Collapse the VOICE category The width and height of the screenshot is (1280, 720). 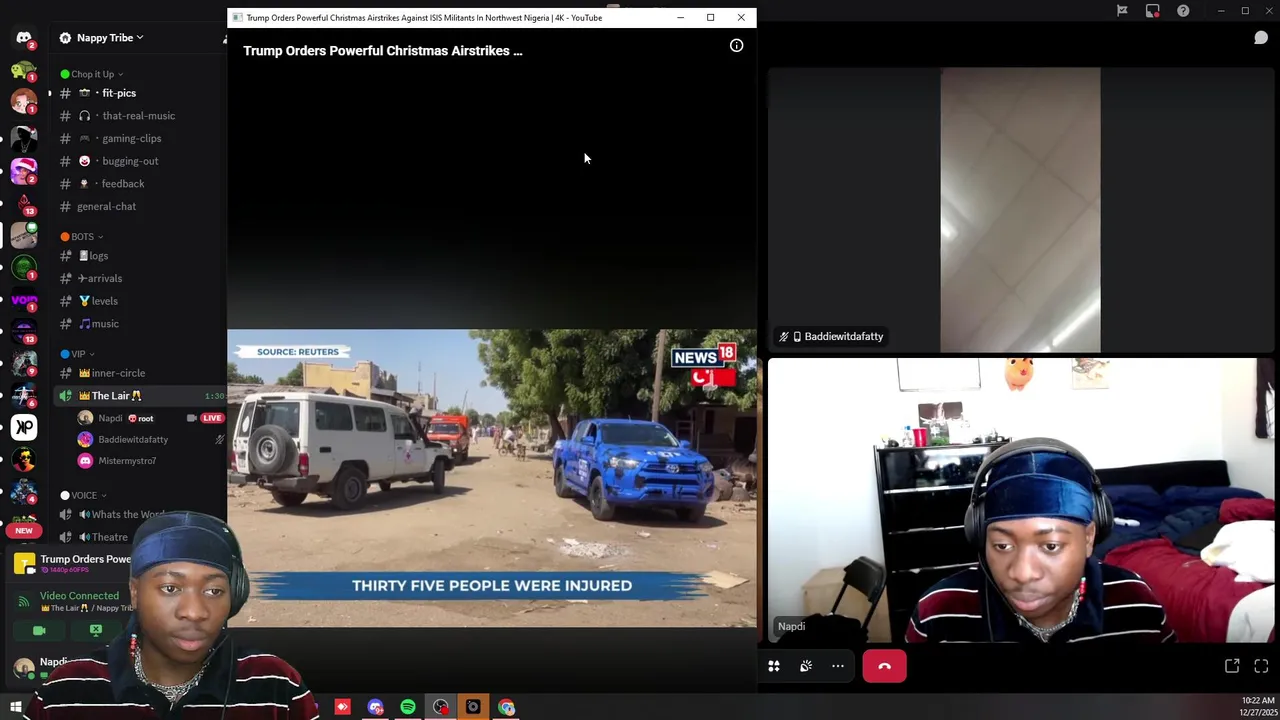83,495
